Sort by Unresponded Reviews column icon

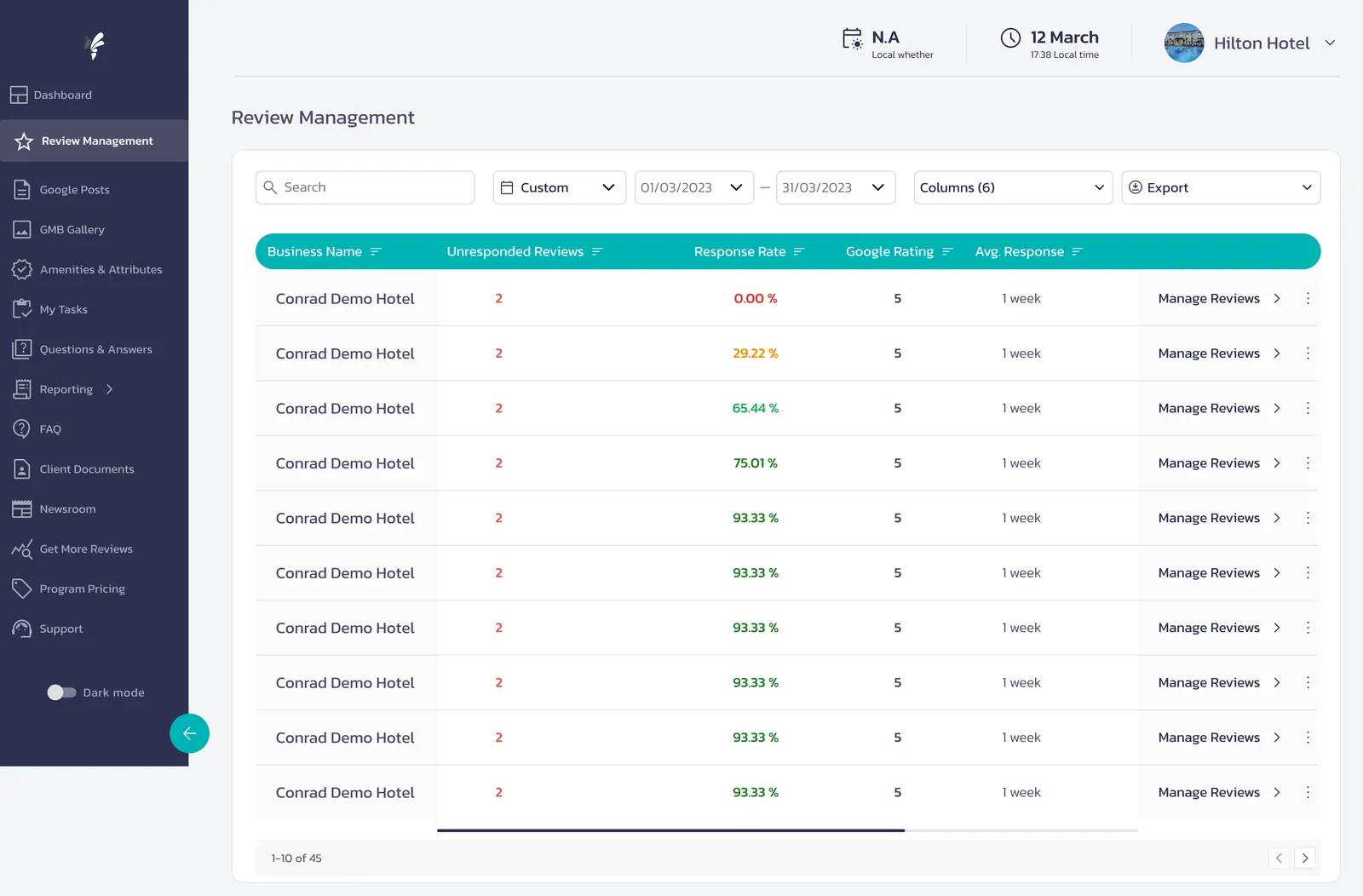(597, 251)
